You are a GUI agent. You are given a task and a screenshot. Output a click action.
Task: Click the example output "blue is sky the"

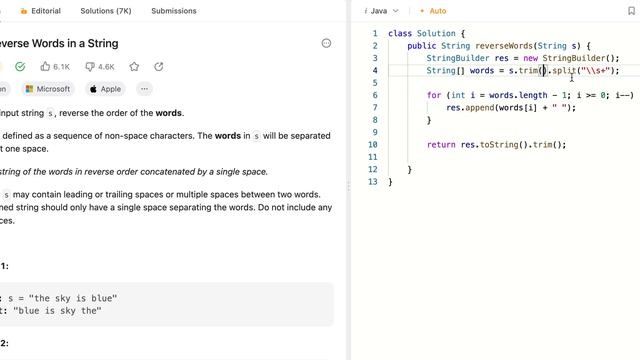(x=57, y=311)
